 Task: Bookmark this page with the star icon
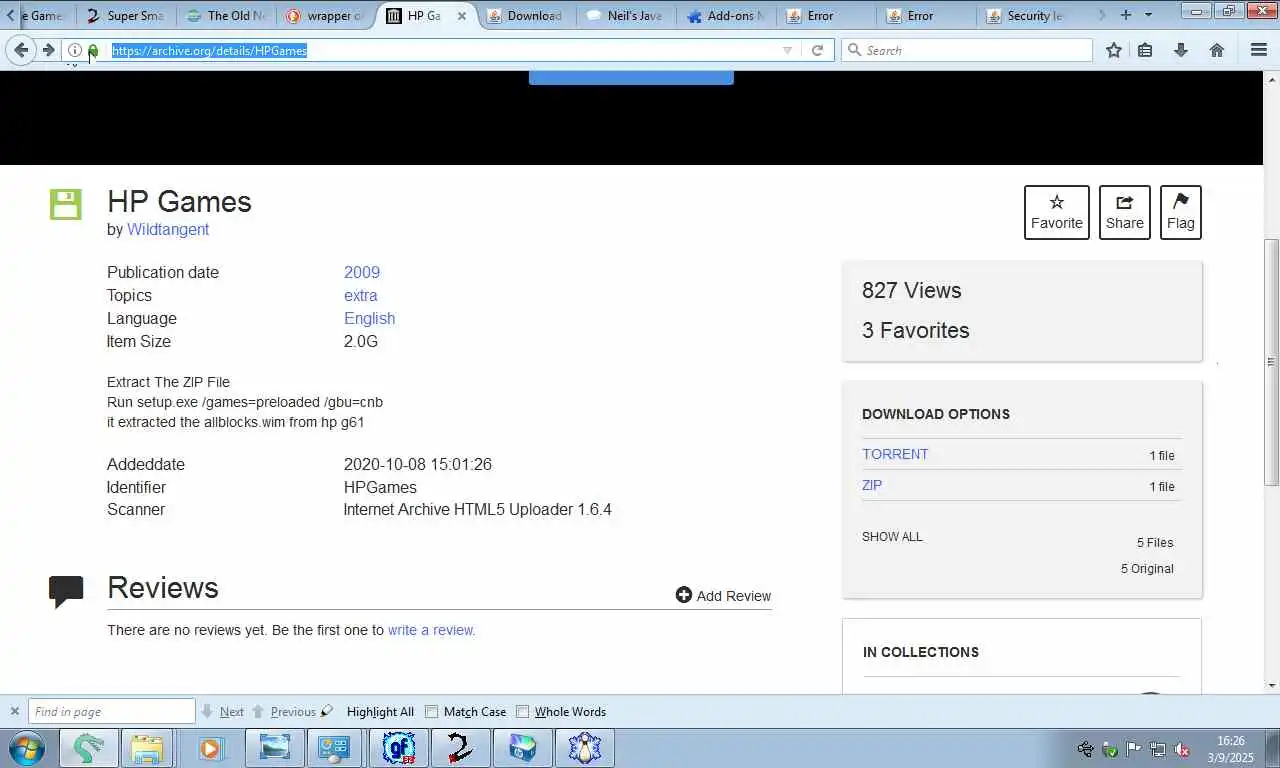(x=1114, y=50)
